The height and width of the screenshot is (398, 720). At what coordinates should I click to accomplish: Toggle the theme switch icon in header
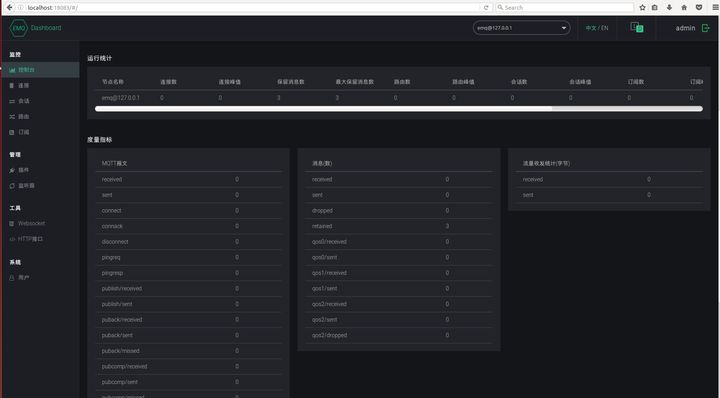click(637, 28)
